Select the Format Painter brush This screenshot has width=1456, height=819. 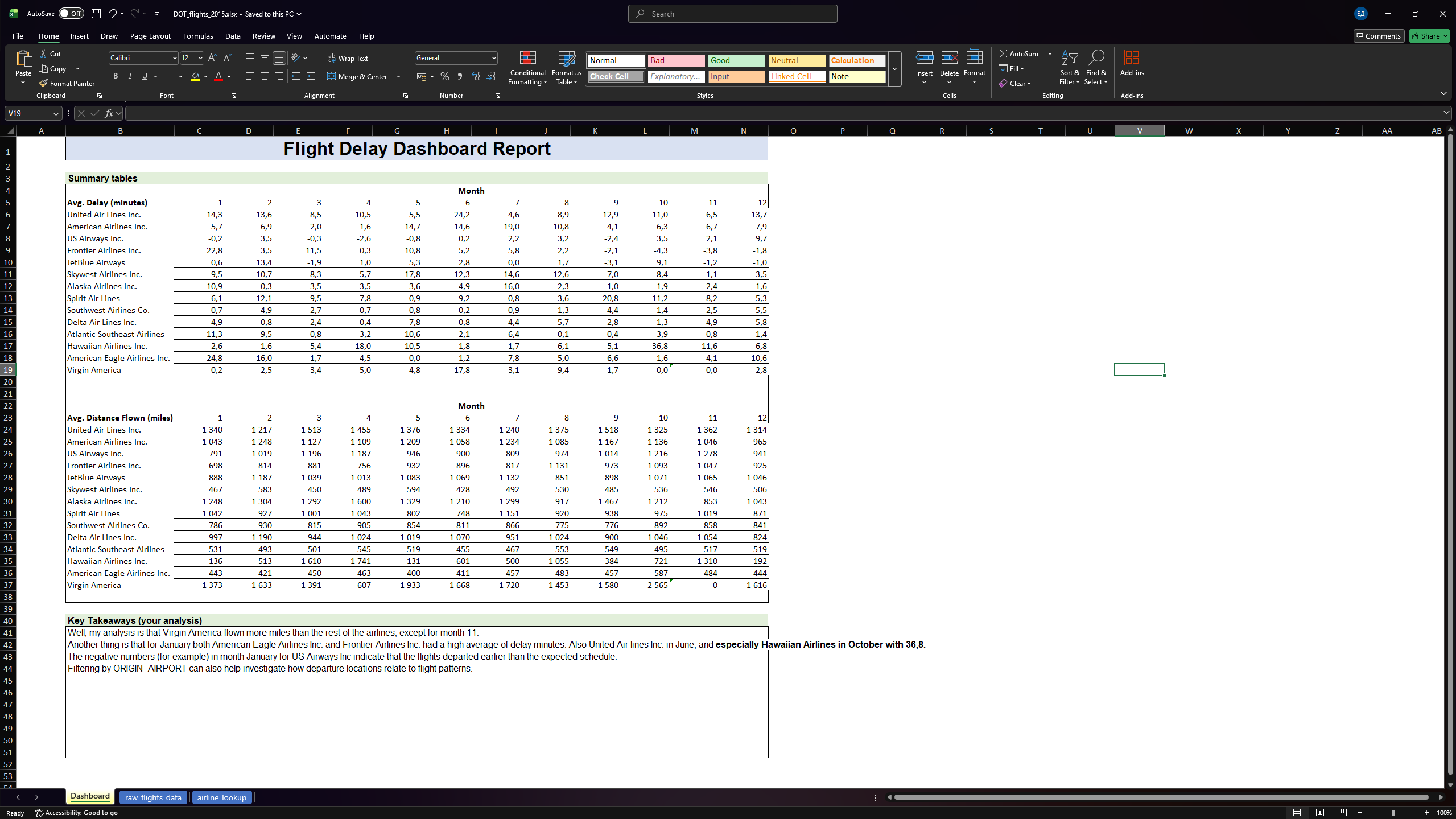pyautogui.click(x=43, y=83)
